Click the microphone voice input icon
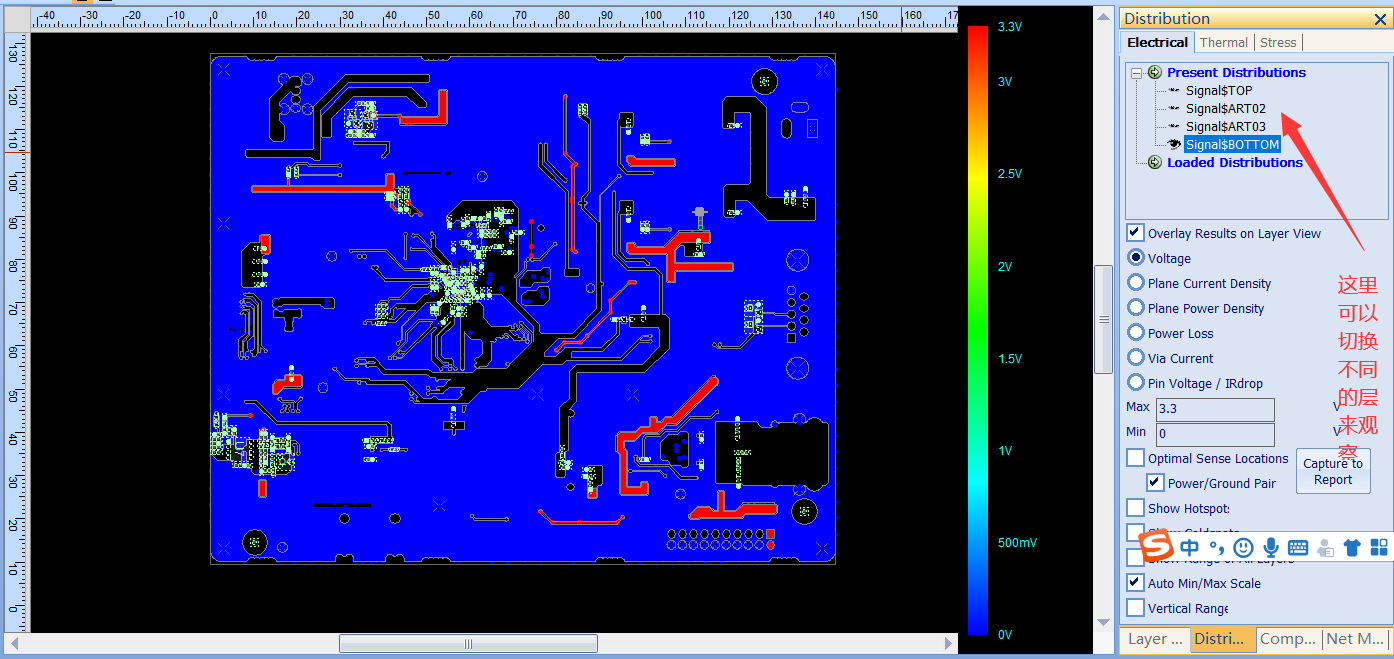The height and width of the screenshot is (659, 1394). point(1271,547)
